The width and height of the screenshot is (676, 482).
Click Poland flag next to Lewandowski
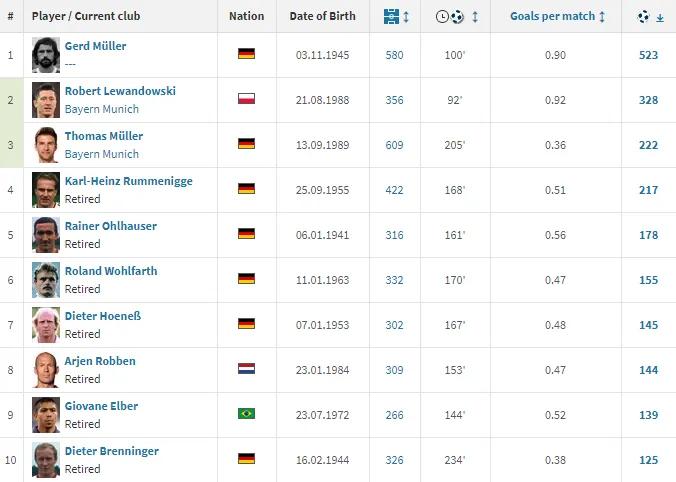click(246, 100)
